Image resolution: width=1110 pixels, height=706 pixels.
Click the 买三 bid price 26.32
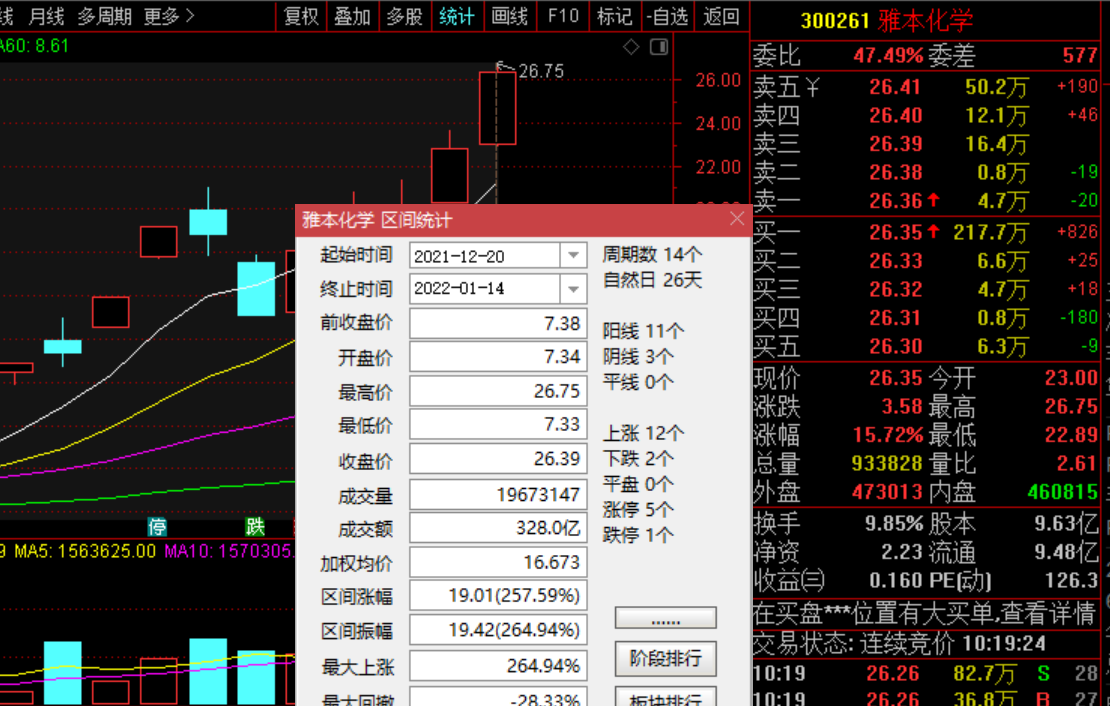click(896, 289)
